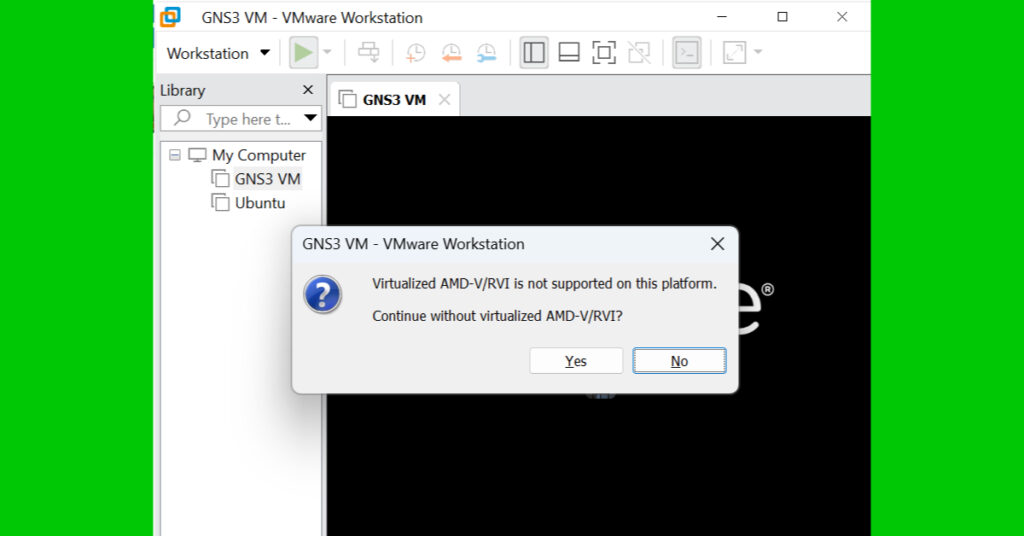Select Ubuntu in the library tree
1024x536 pixels.
tap(260, 203)
